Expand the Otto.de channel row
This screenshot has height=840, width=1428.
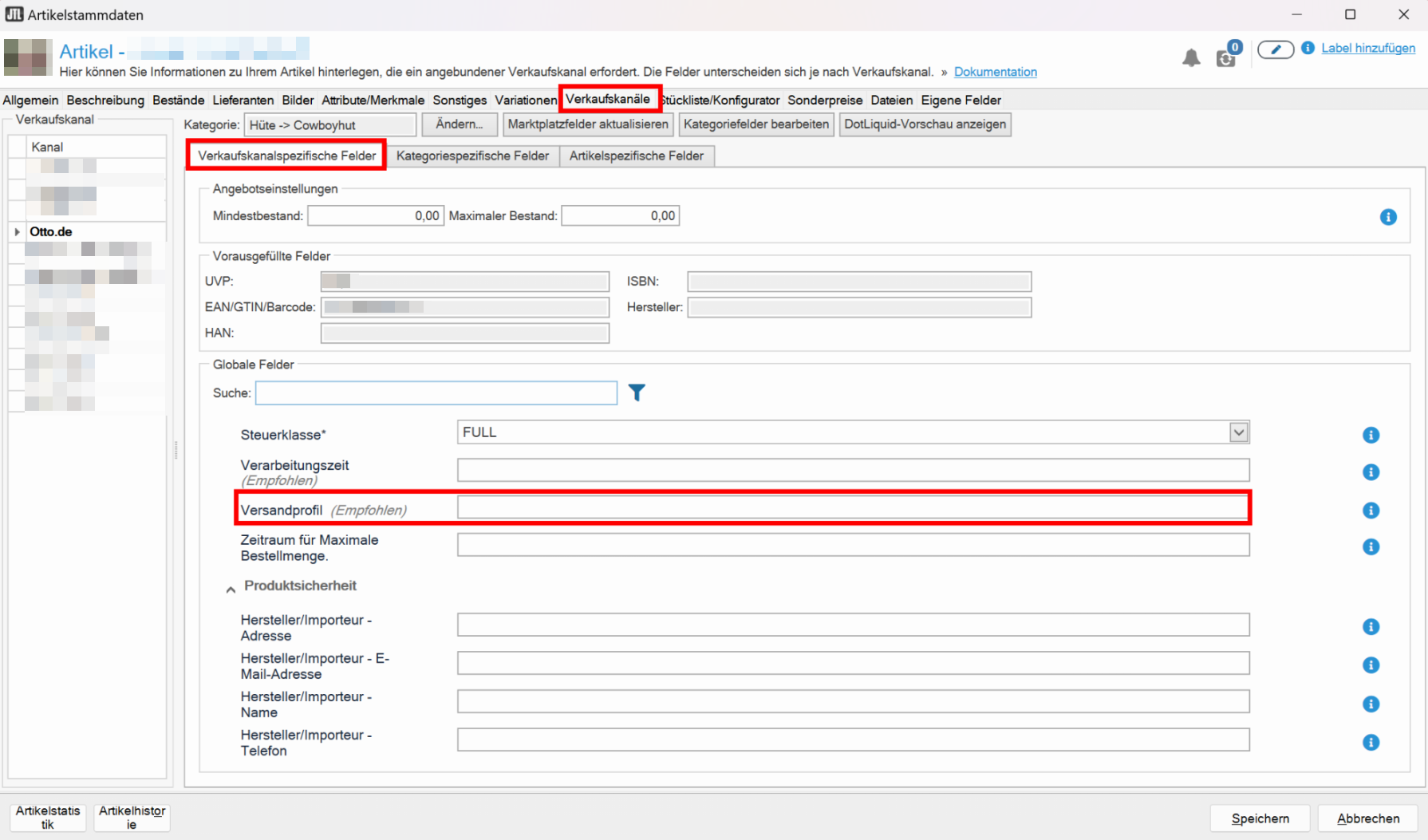tap(17, 232)
